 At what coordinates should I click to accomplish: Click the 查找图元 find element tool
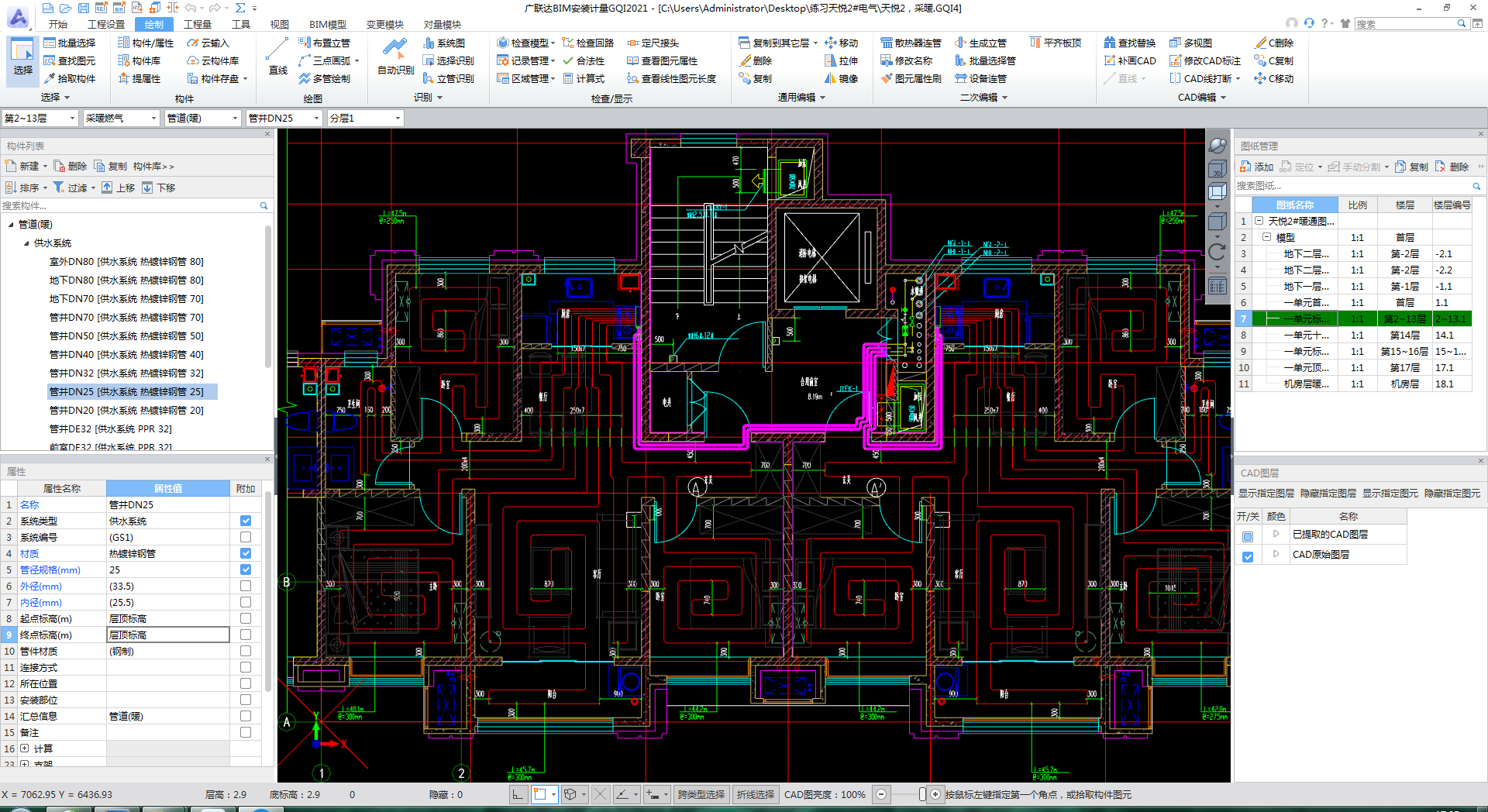[70, 61]
